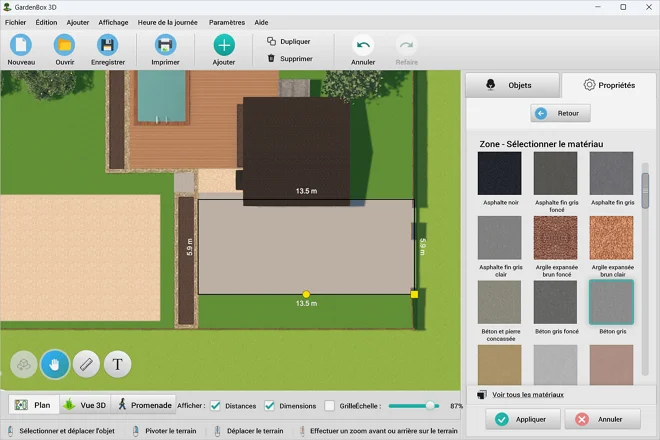Click the Nouveau new project icon

tap(21, 45)
